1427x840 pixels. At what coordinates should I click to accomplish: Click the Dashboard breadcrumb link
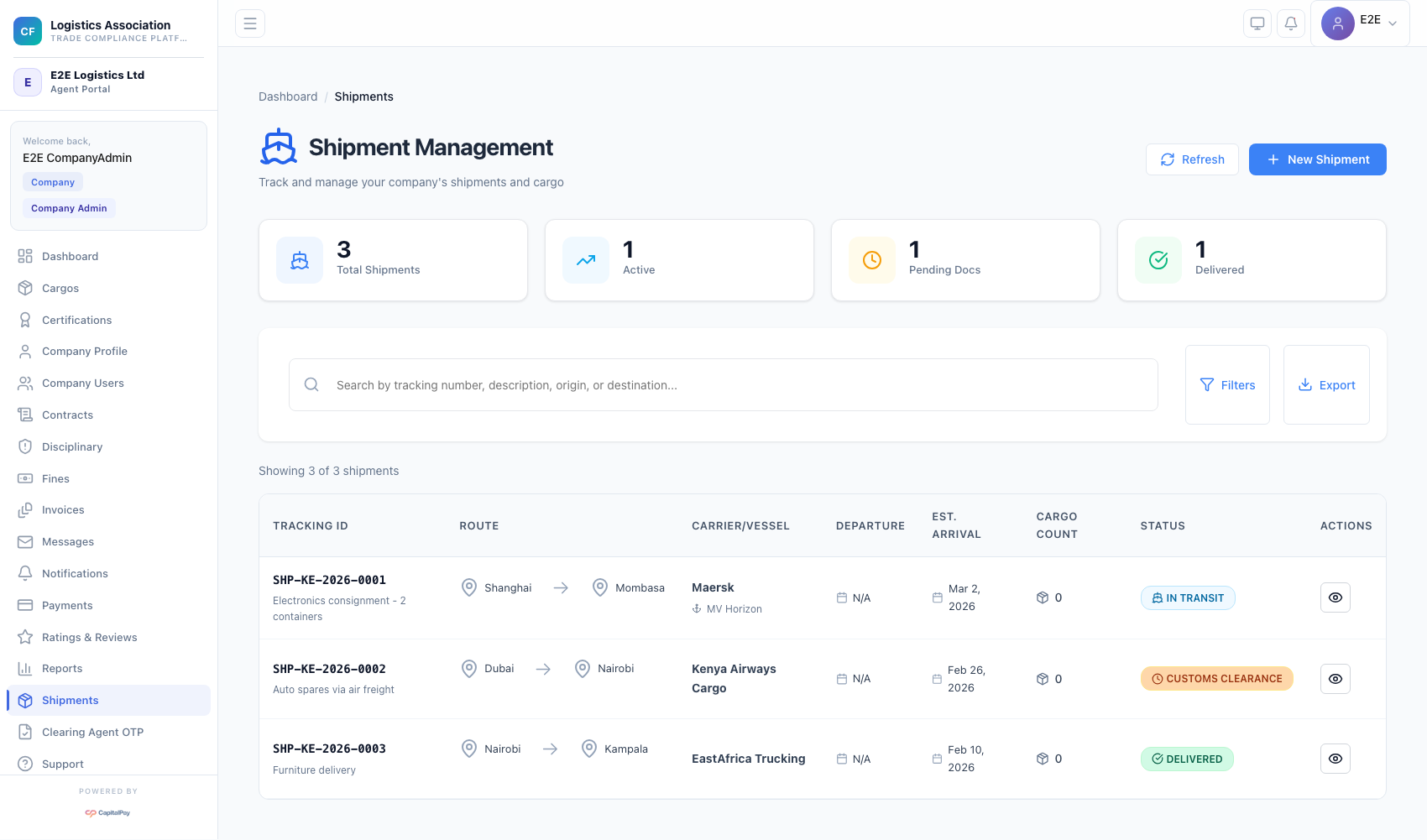click(288, 97)
